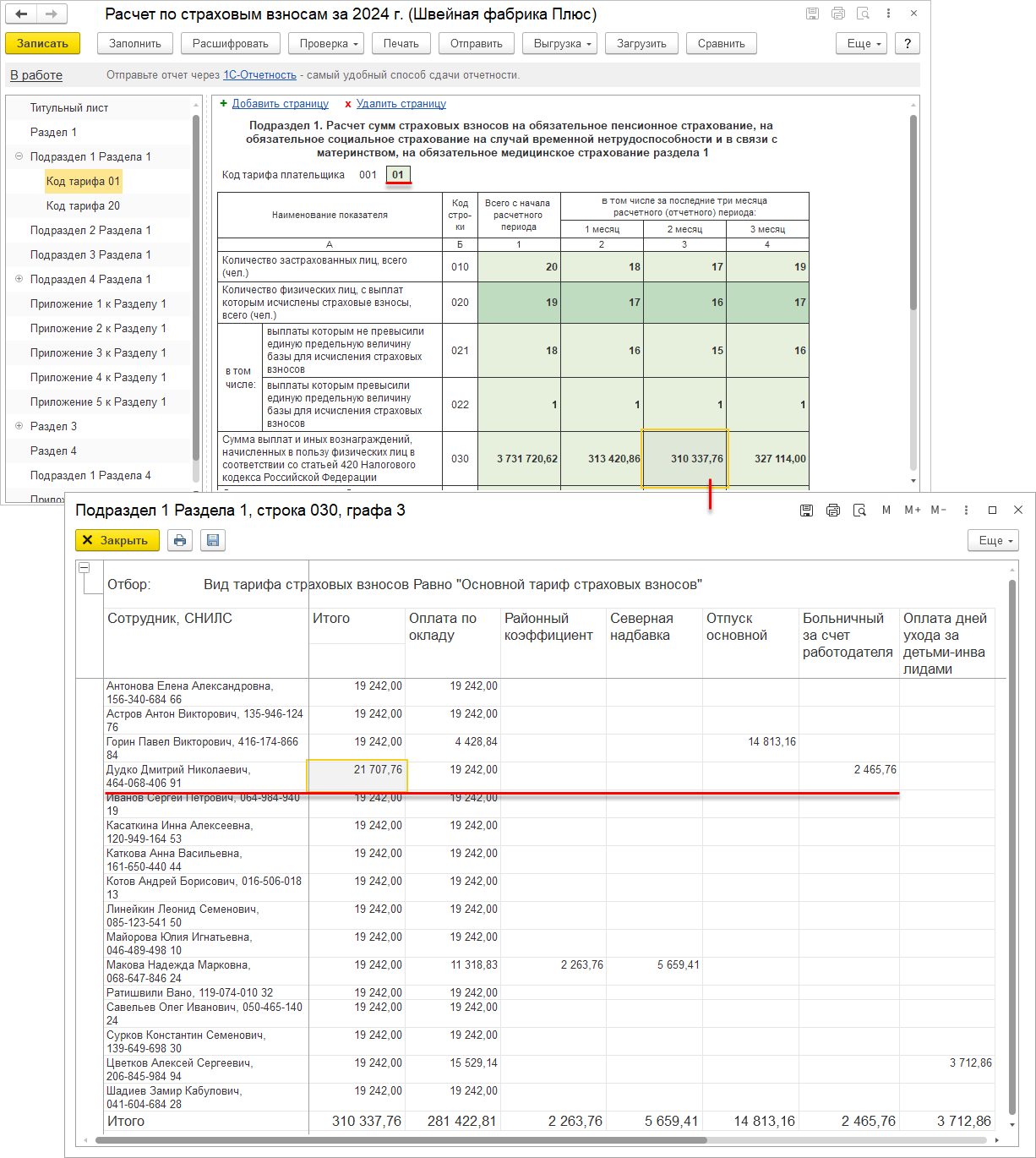Viewport: 1036px width, 1158px height.
Task: Select cell 310 337,76 in row 030
Action: point(684,458)
